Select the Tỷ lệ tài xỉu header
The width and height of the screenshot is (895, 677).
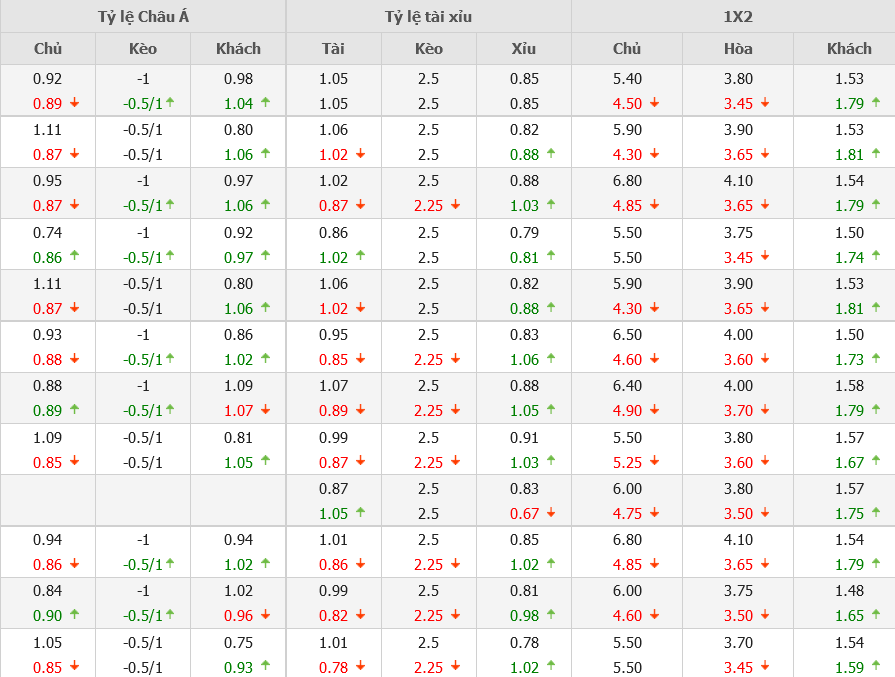(x=428, y=16)
